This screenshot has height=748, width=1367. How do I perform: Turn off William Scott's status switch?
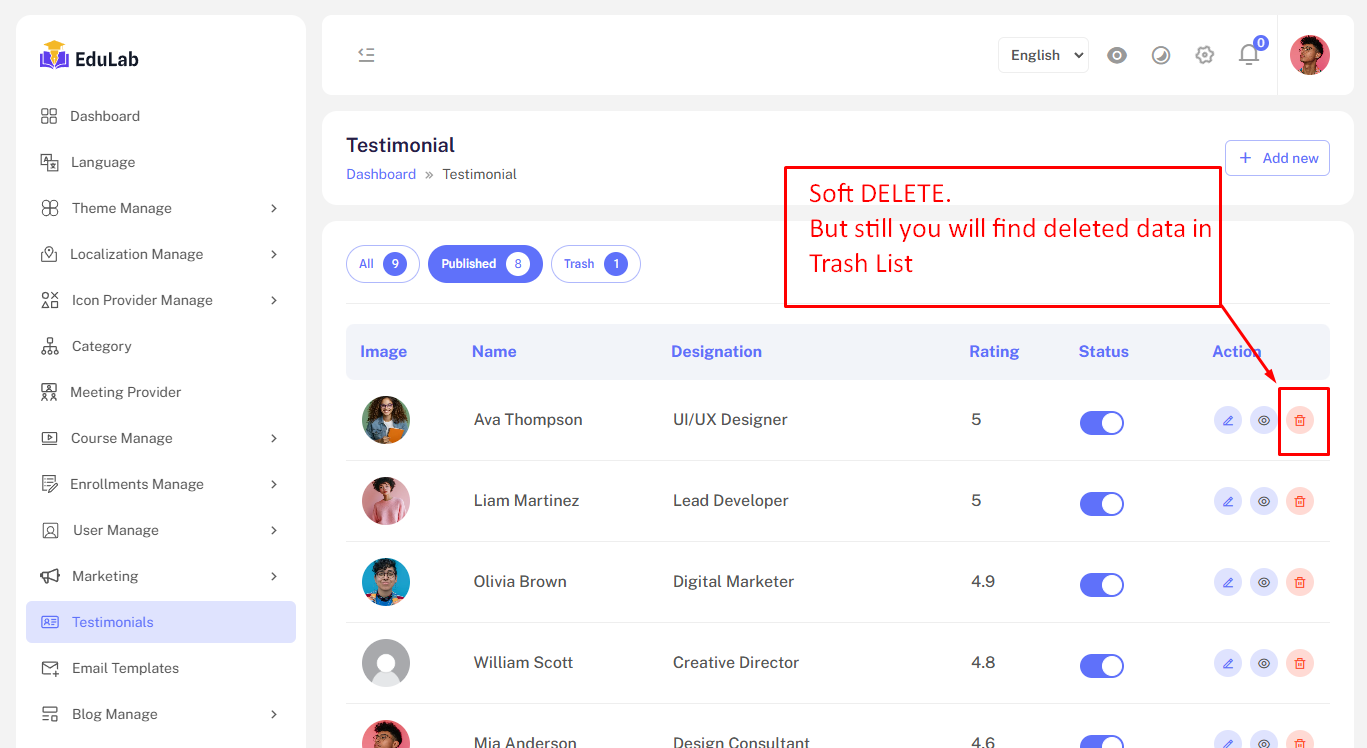pyautogui.click(x=1101, y=665)
